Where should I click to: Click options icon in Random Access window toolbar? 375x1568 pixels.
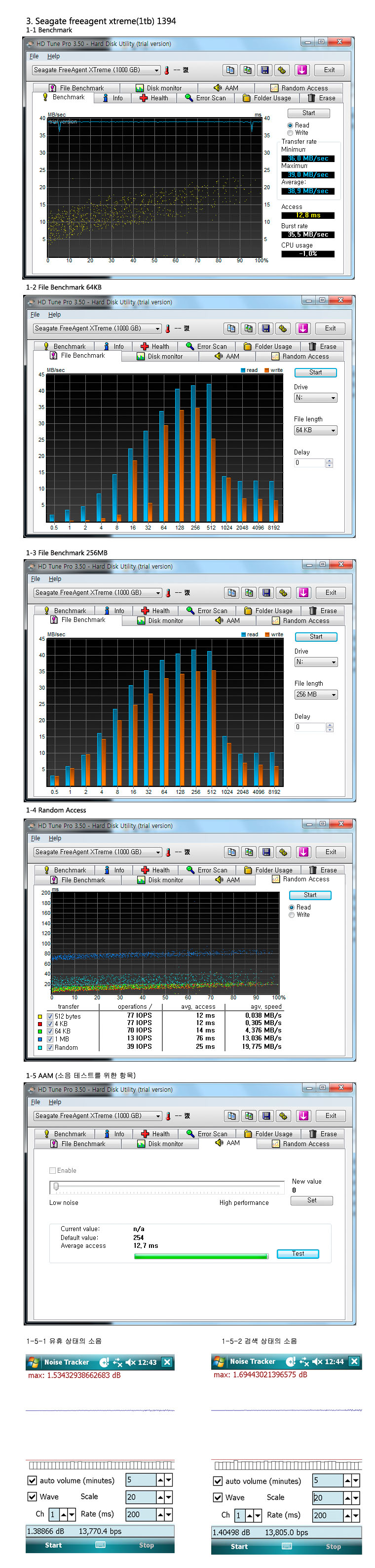pos(283,852)
